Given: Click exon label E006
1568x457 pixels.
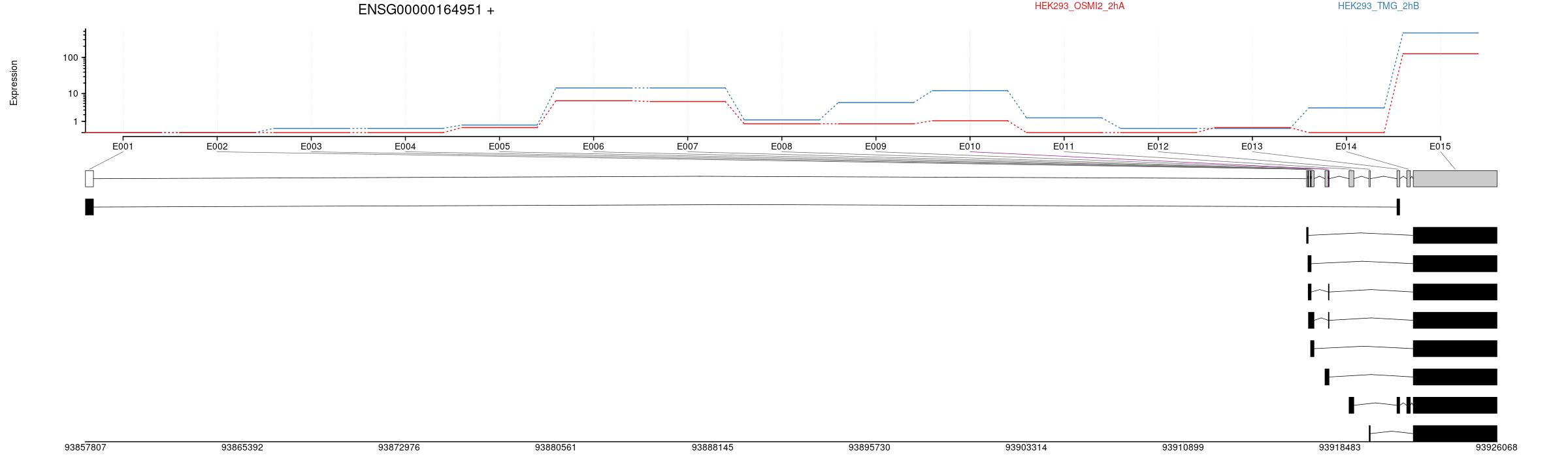Looking at the screenshot, I should coord(593,146).
